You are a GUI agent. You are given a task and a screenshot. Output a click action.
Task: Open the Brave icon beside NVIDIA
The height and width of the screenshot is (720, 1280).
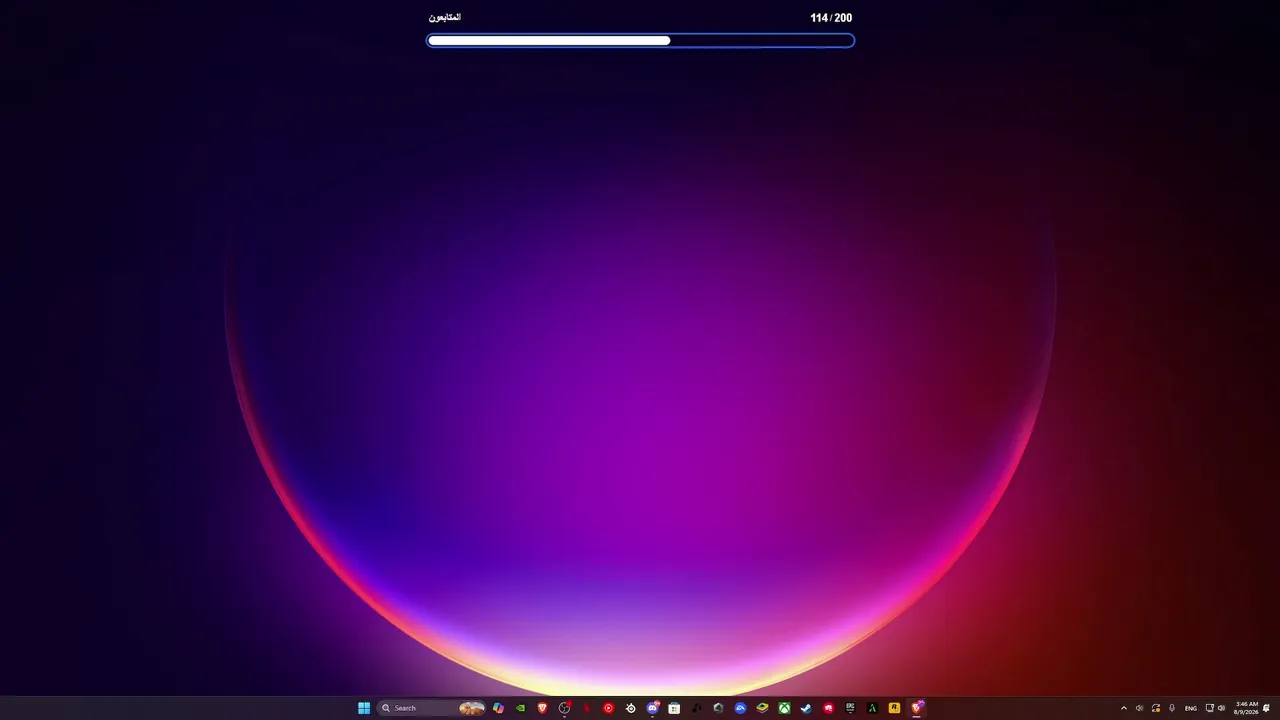(542, 708)
